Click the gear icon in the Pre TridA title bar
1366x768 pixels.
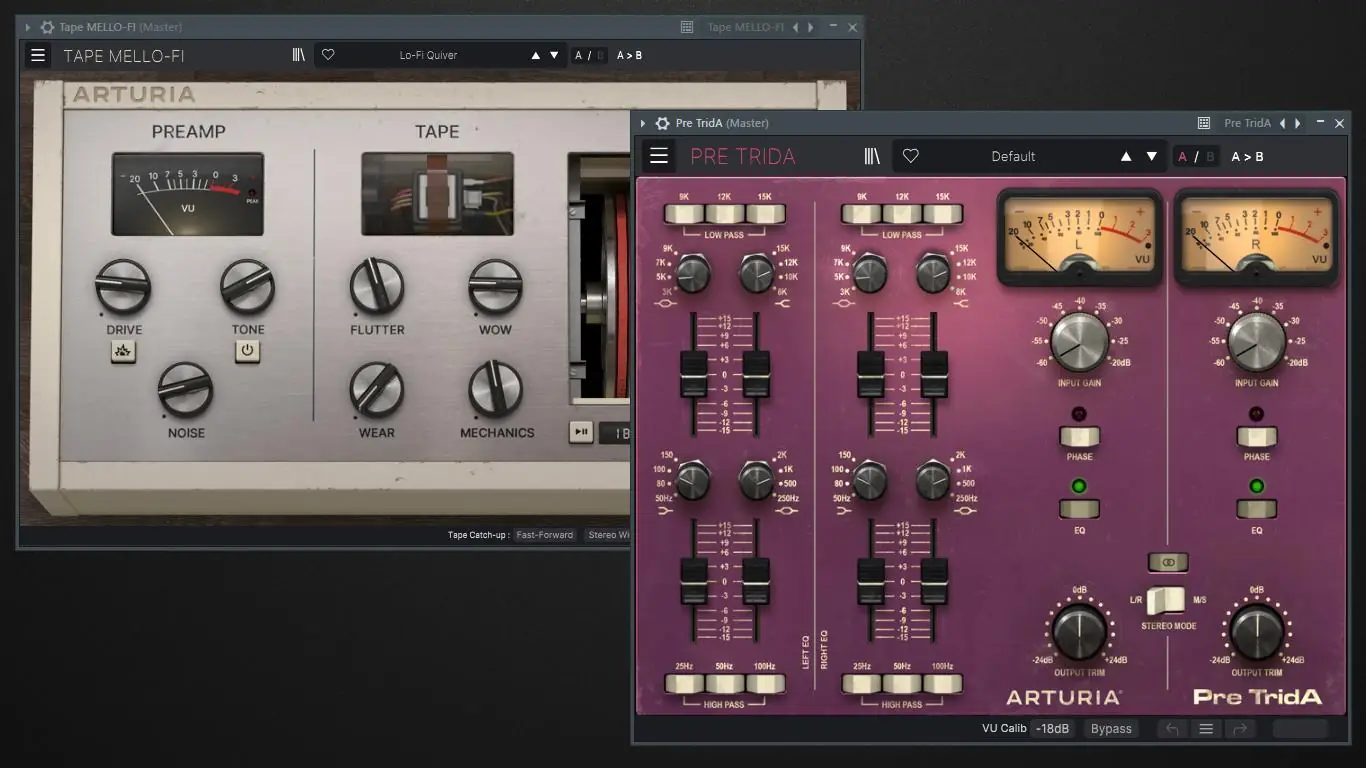(662, 122)
